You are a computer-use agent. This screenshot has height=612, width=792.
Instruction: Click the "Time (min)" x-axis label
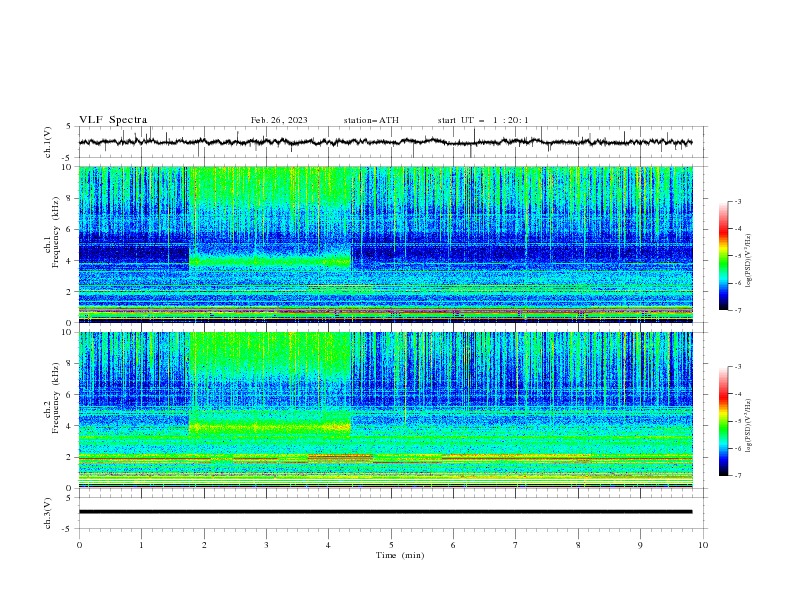pos(400,555)
